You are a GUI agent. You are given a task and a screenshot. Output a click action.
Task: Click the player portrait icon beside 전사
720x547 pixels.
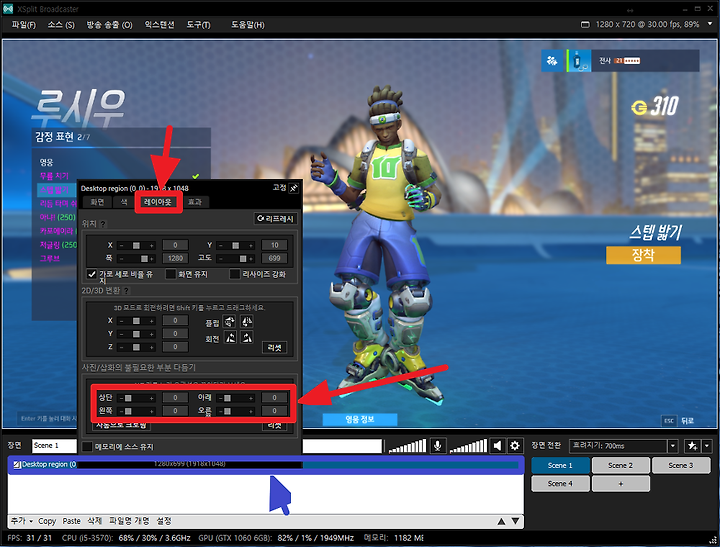coord(579,61)
